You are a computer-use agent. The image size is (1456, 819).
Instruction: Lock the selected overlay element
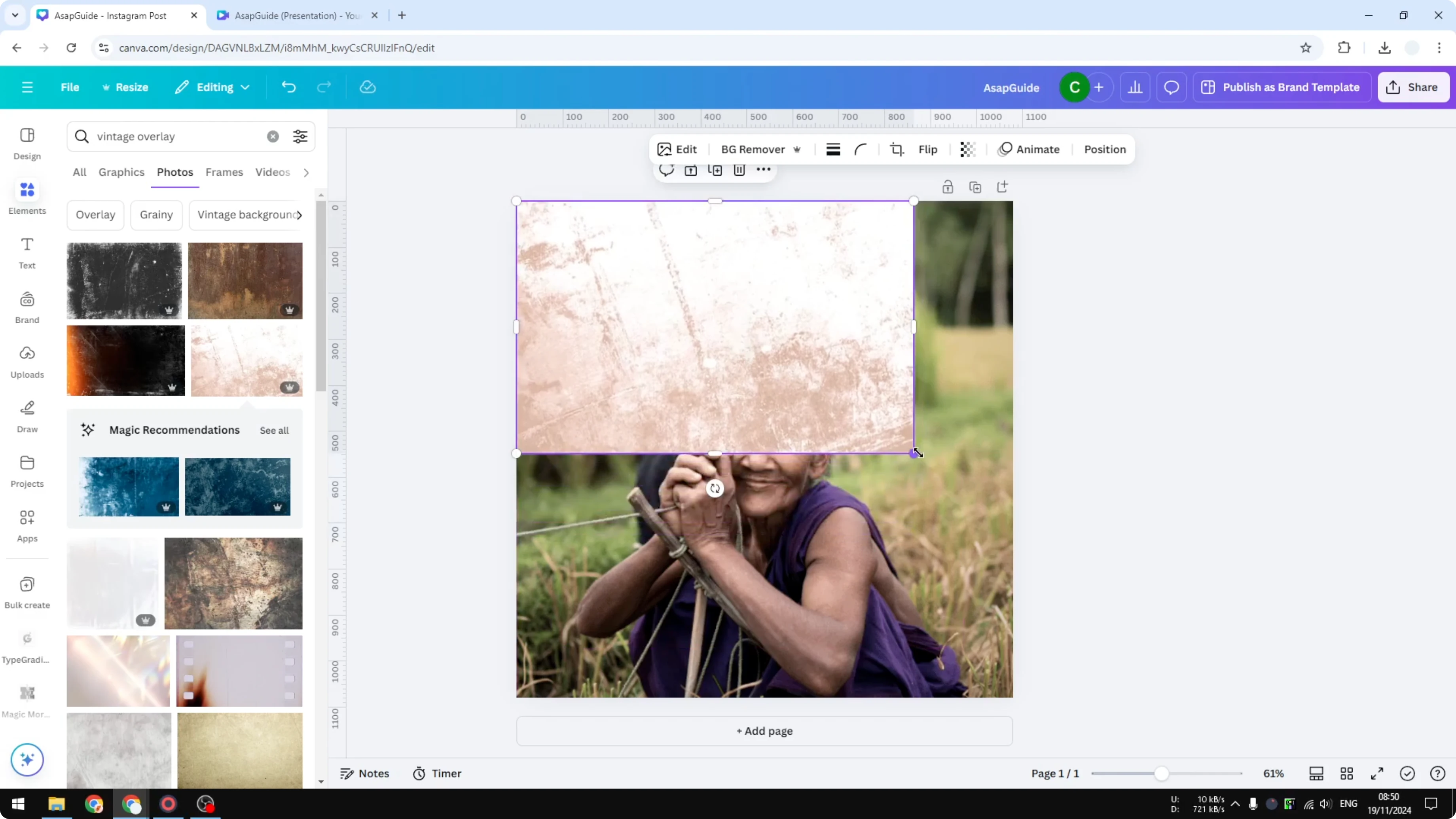[x=948, y=186]
